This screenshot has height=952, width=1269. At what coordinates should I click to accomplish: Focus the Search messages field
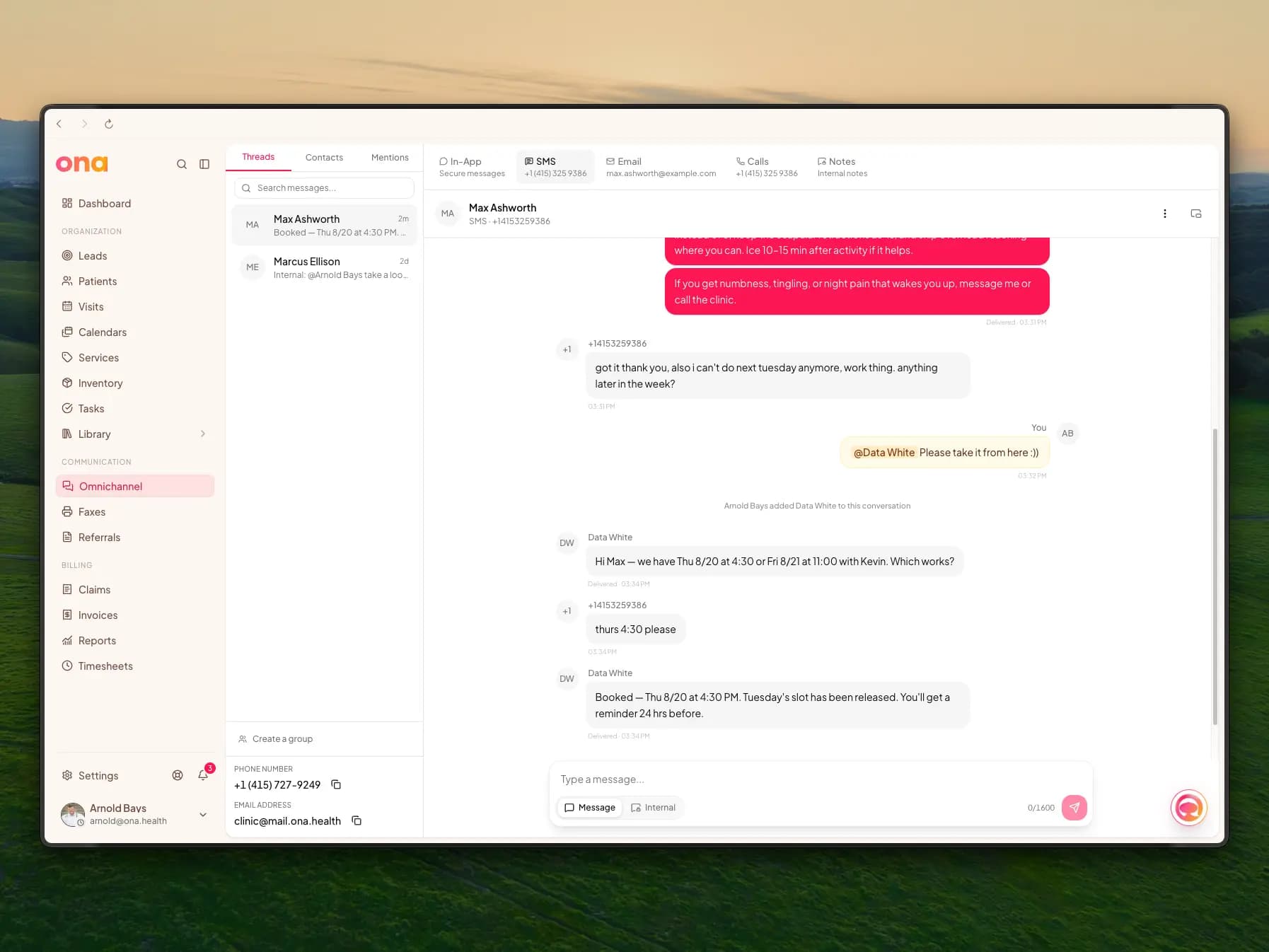(x=324, y=188)
